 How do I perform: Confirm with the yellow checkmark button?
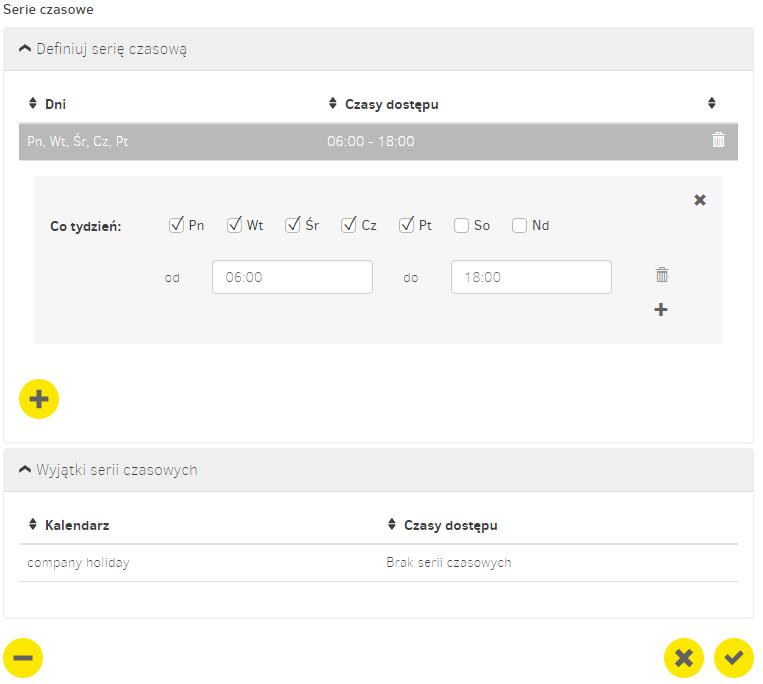734,658
